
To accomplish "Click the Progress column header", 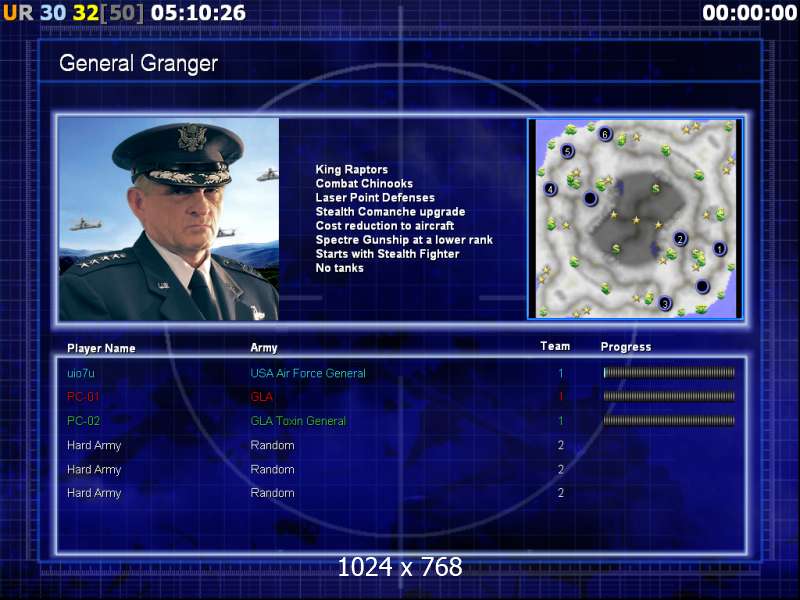I will click(626, 347).
